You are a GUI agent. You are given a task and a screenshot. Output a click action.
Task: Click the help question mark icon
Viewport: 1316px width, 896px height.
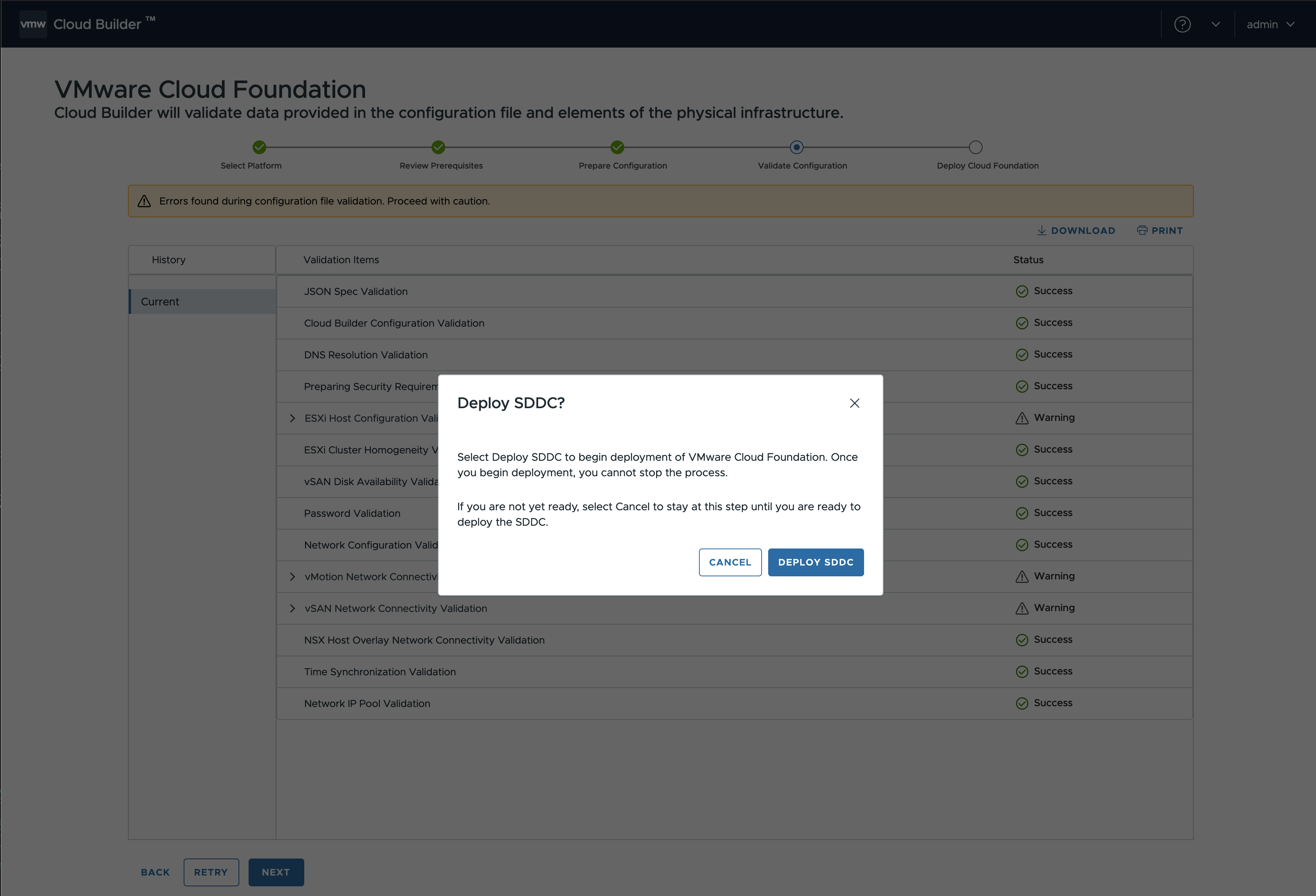coord(1182,24)
